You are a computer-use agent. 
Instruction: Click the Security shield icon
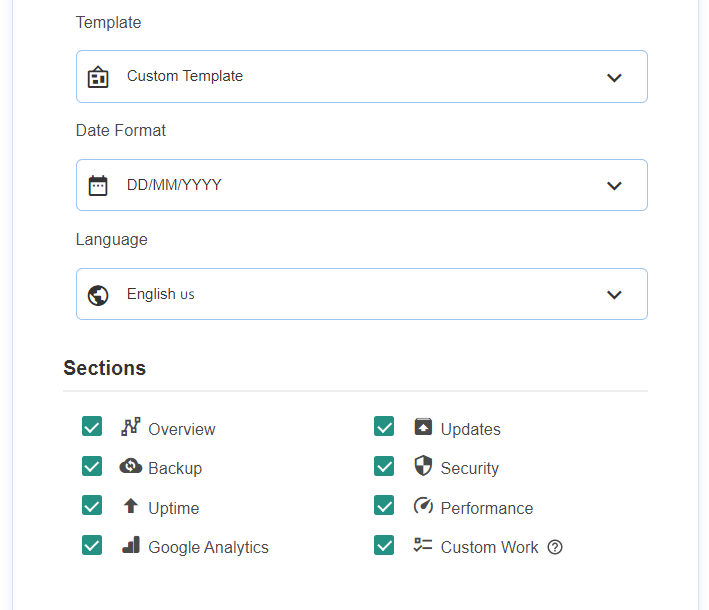coord(423,467)
